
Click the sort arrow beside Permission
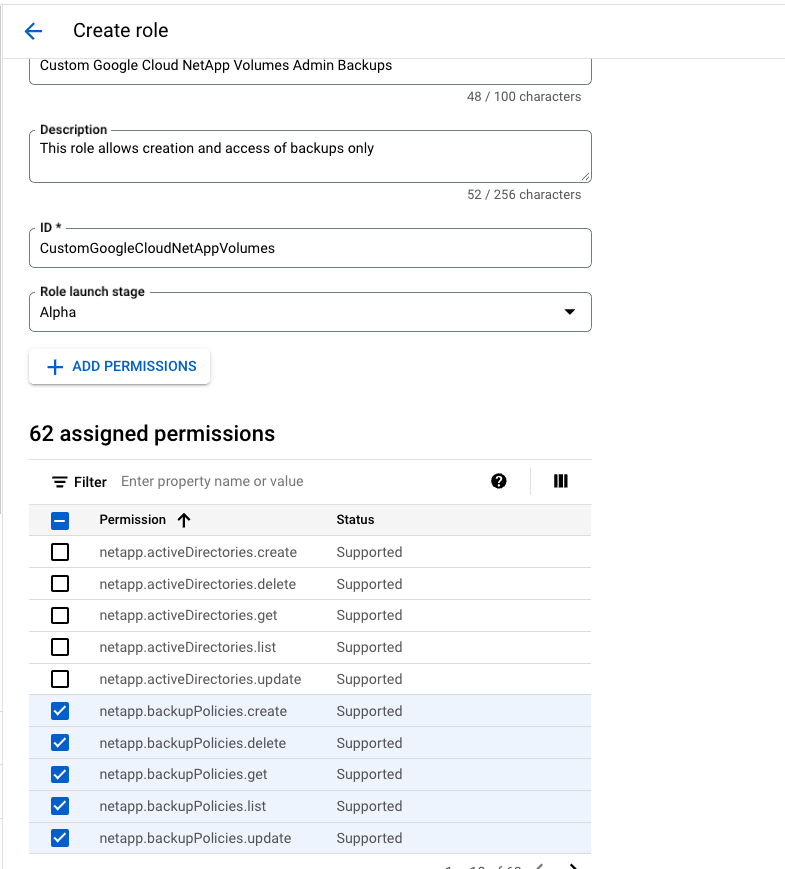(x=183, y=520)
